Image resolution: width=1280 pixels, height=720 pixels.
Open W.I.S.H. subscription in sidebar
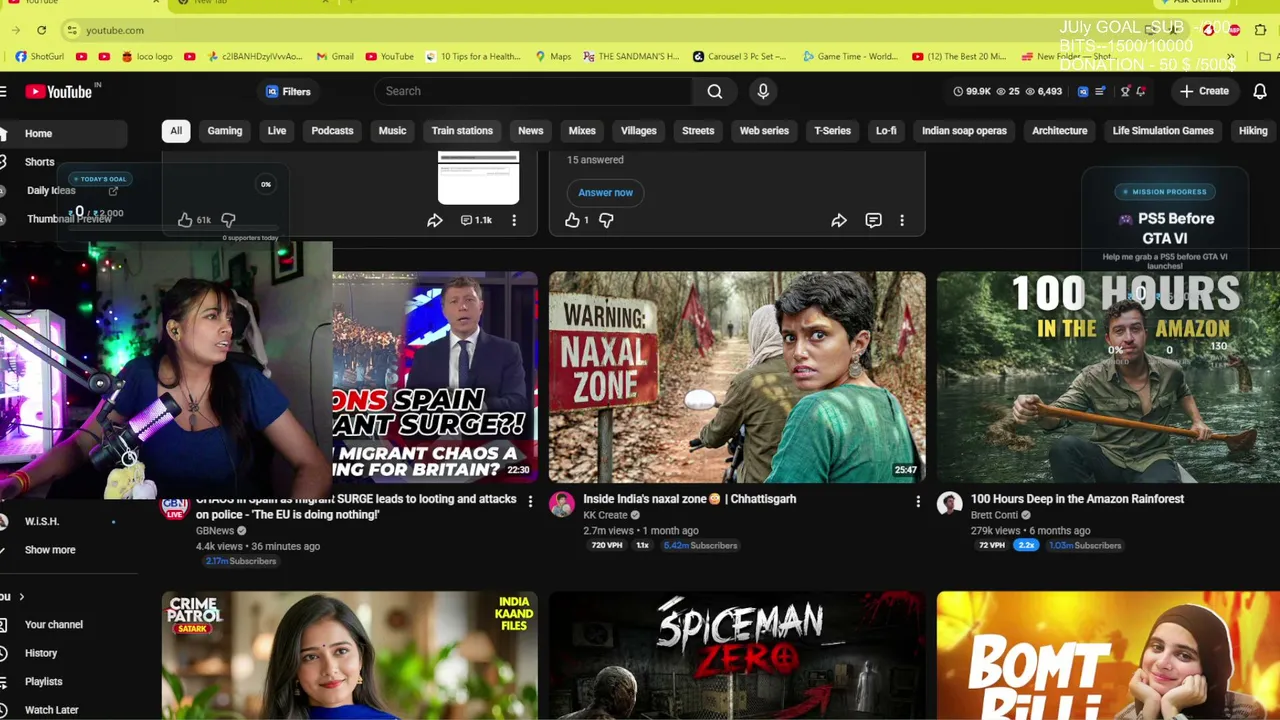(64, 522)
